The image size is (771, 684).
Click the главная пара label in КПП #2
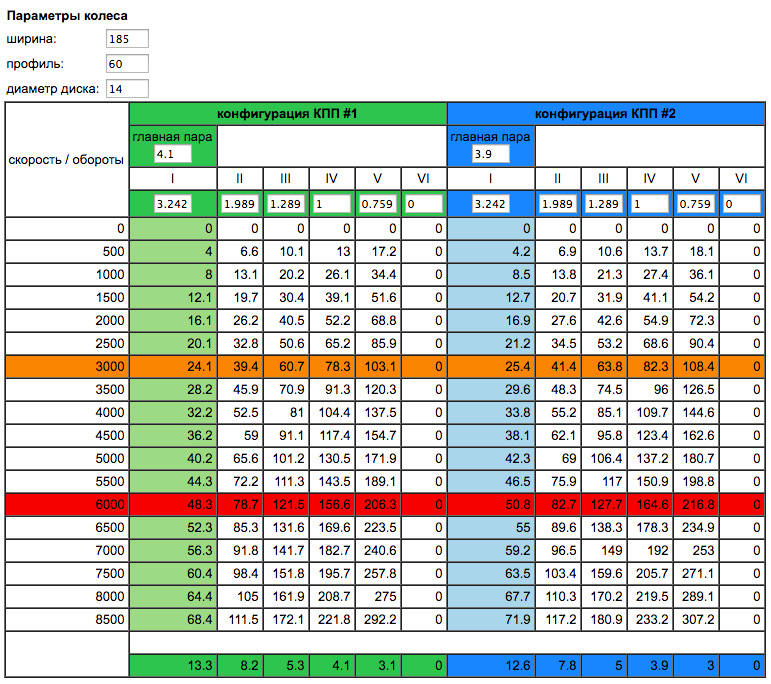(490, 137)
